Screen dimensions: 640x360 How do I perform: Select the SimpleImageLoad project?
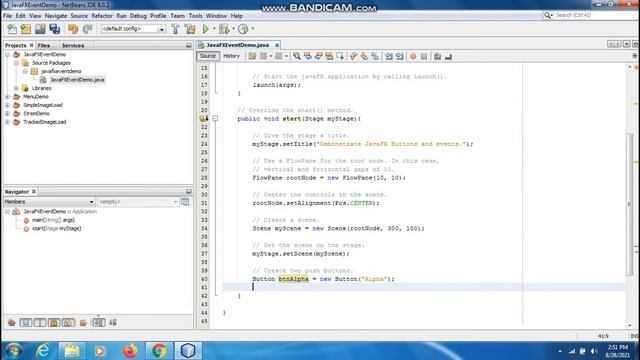[x=42, y=105]
